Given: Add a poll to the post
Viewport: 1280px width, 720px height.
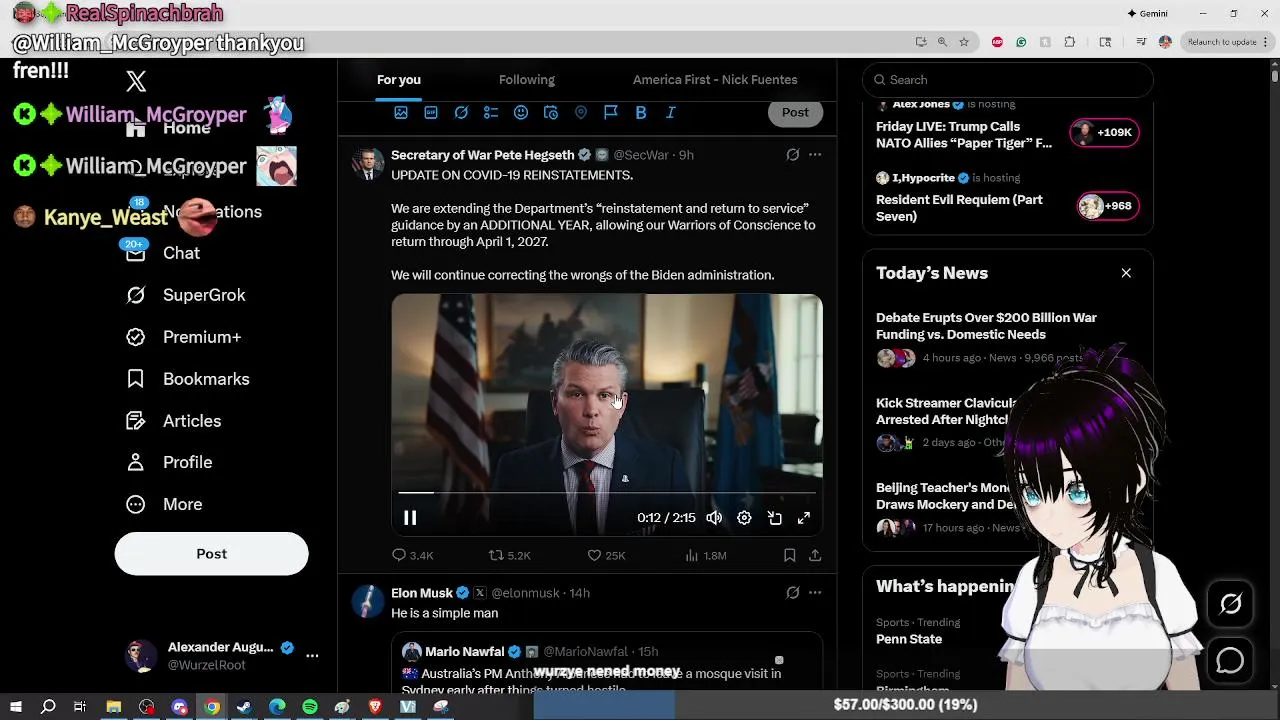Looking at the screenshot, I should [x=491, y=113].
